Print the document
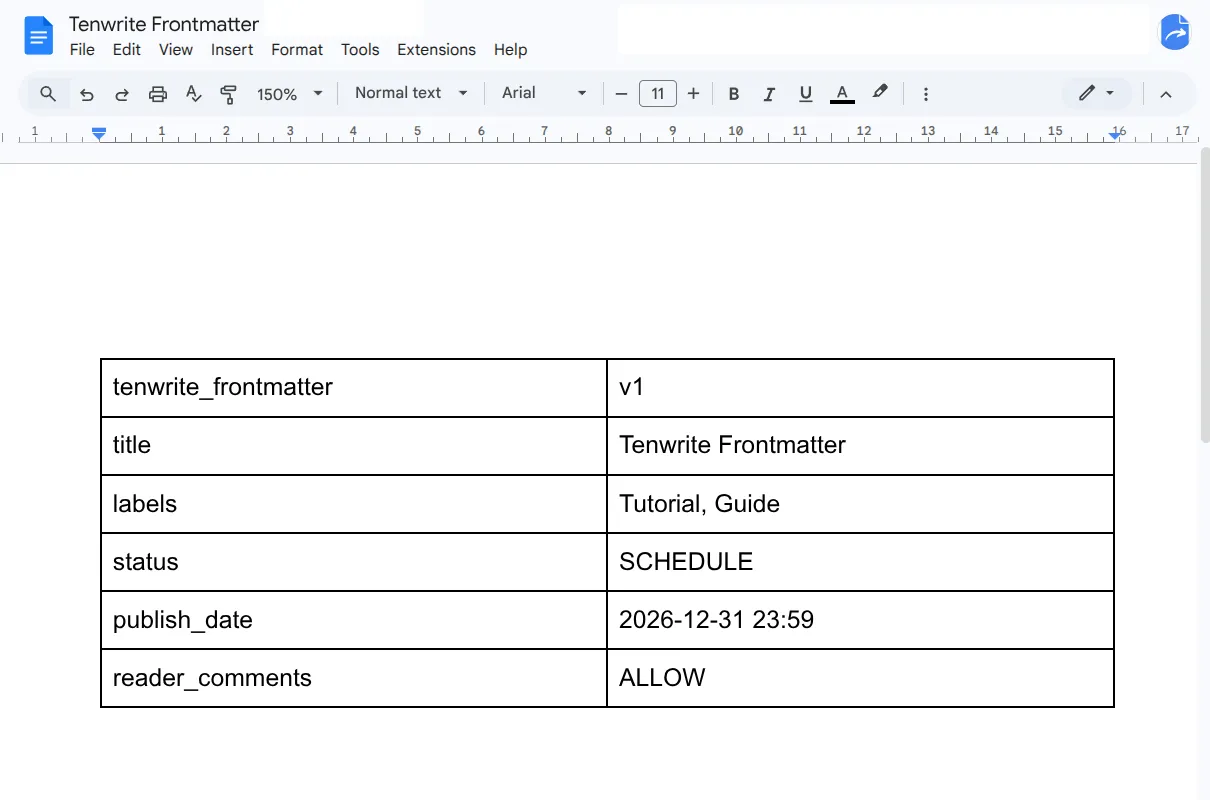Viewport: 1210px width, 800px height. 157,93
